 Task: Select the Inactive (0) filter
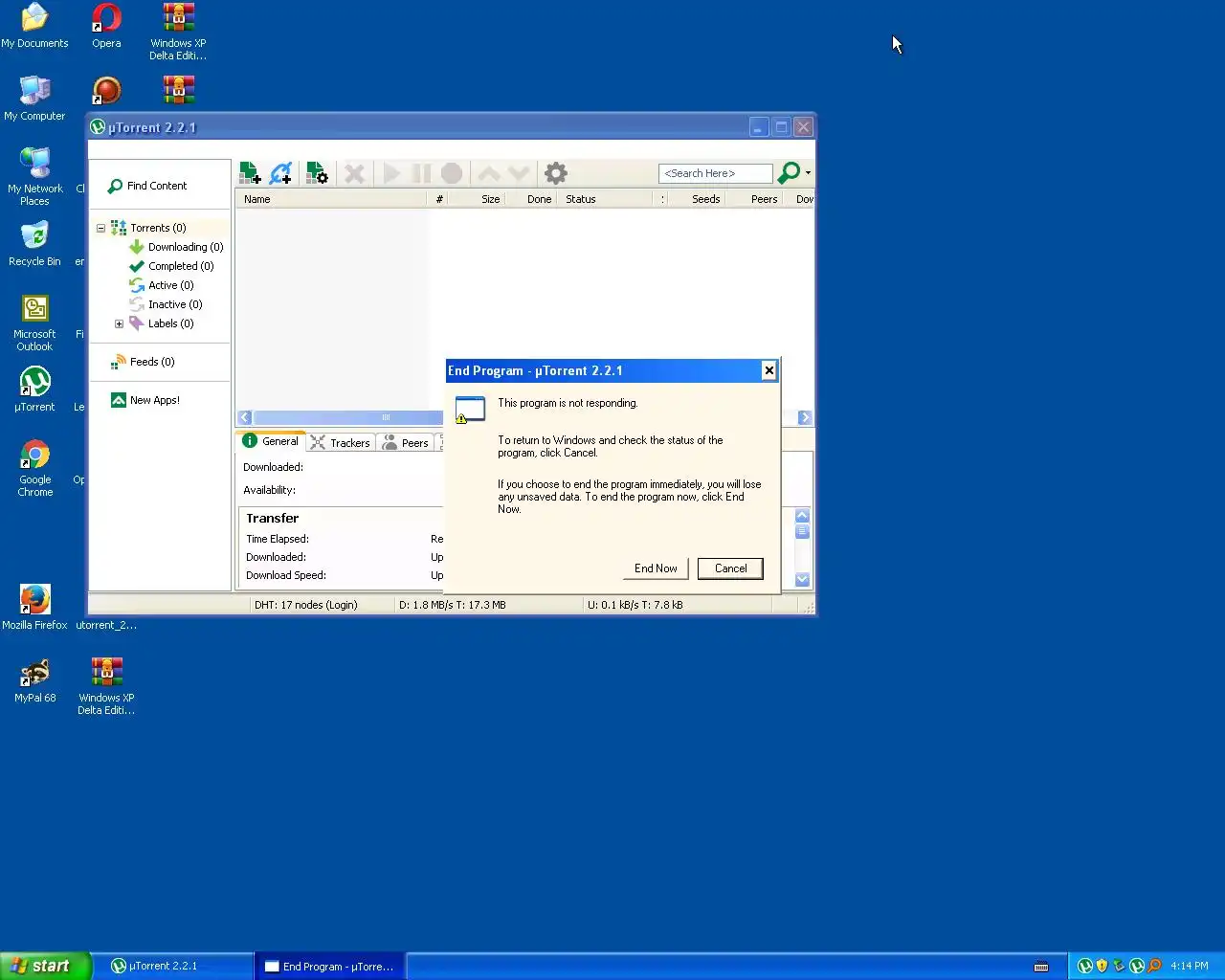(x=175, y=304)
